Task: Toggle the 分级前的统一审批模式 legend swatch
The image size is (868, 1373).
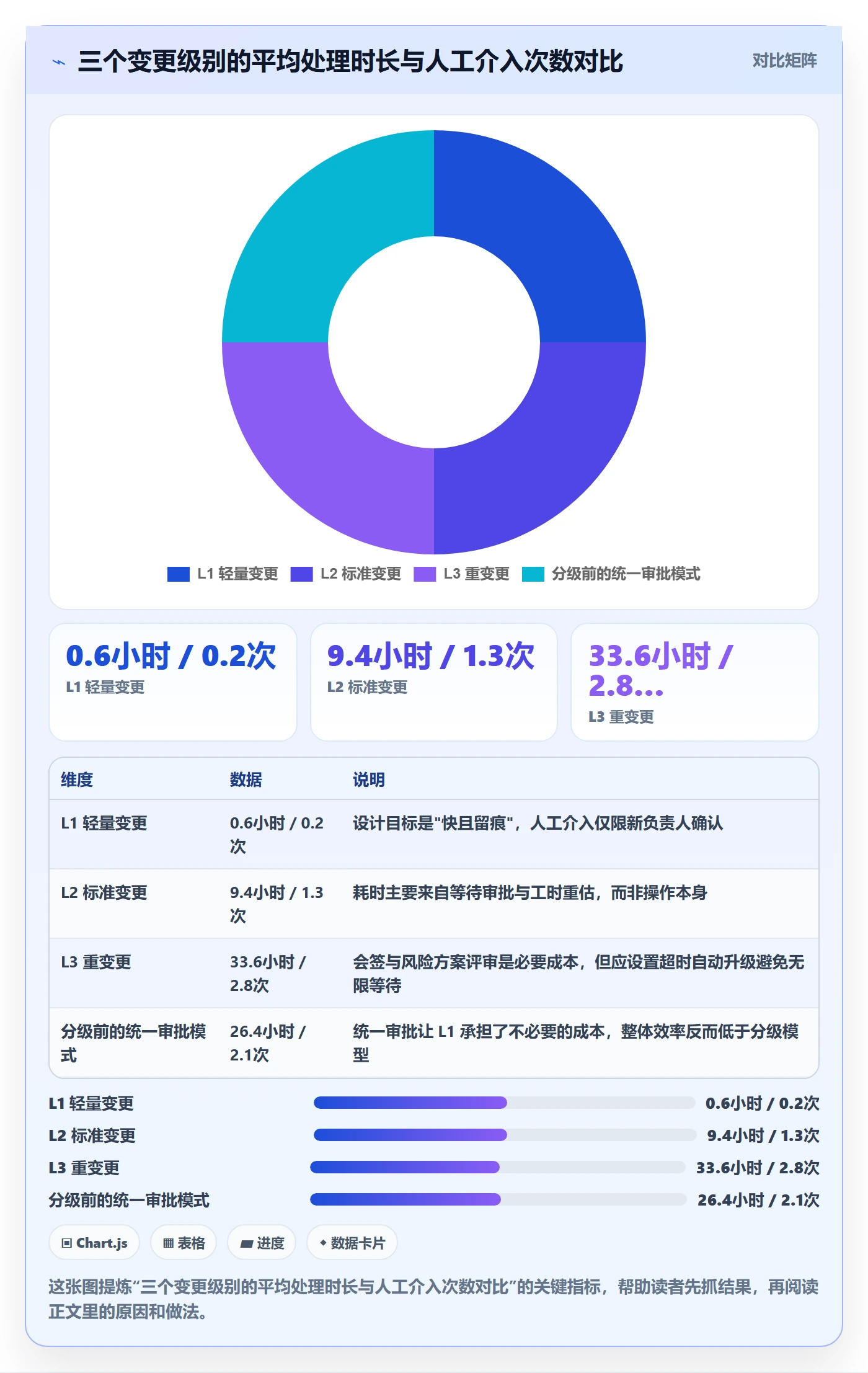Action: tap(533, 574)
